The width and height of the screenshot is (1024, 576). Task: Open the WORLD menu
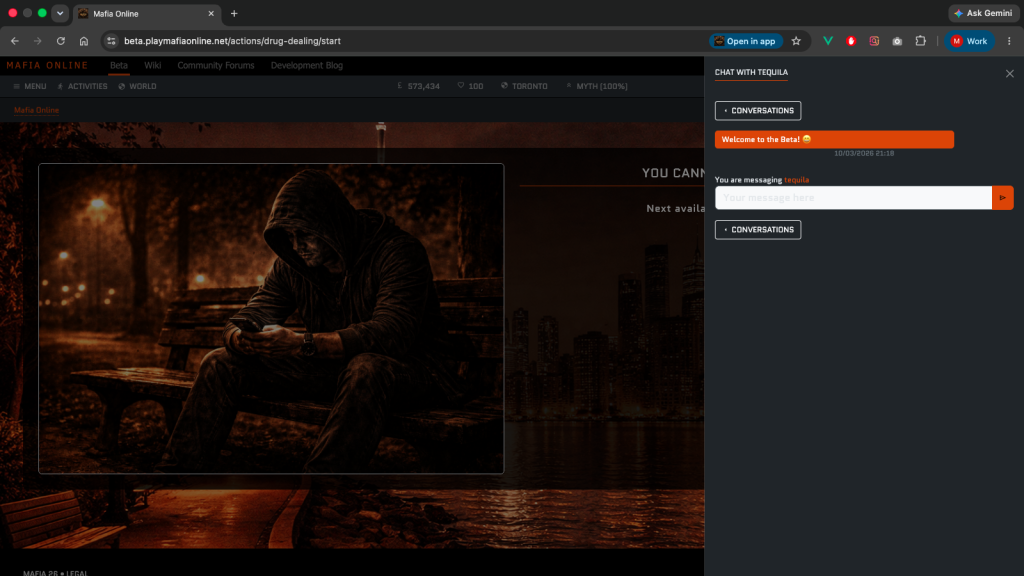pyautogui.click(x=137, y=86)
